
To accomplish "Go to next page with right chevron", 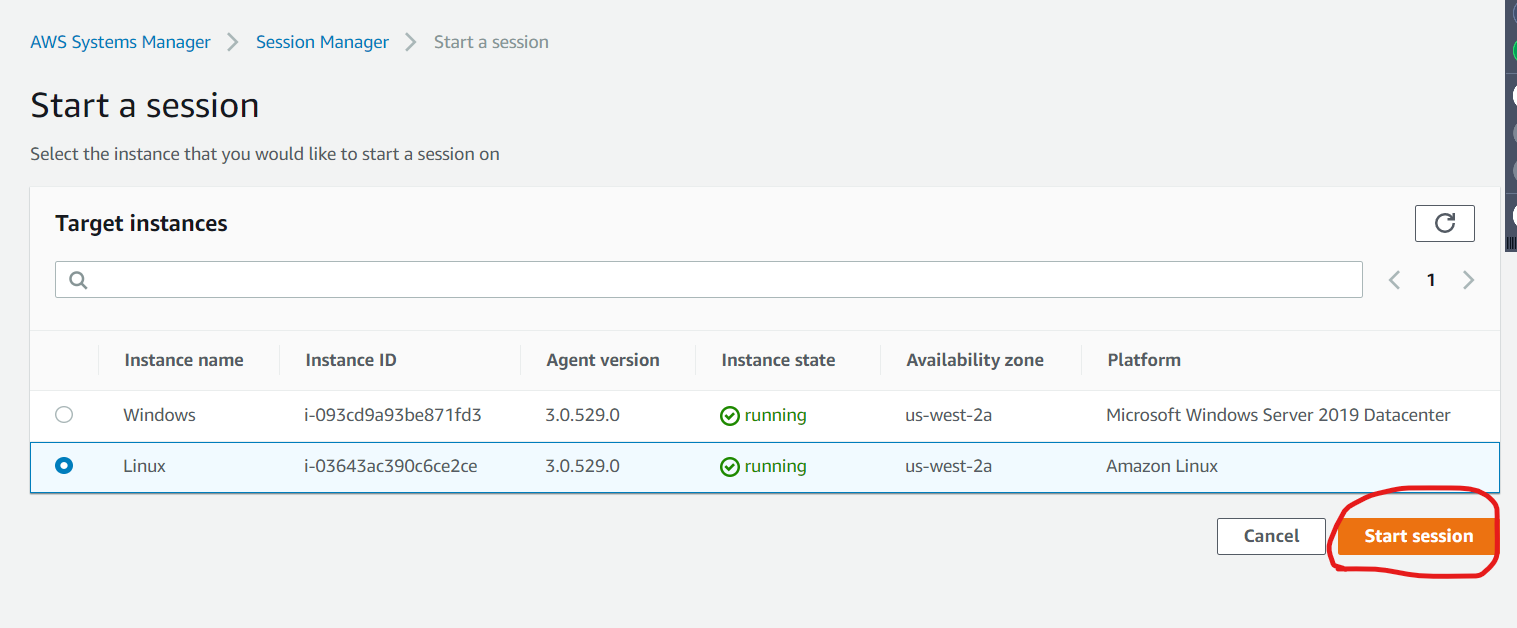I will [x=1468, y=280].
